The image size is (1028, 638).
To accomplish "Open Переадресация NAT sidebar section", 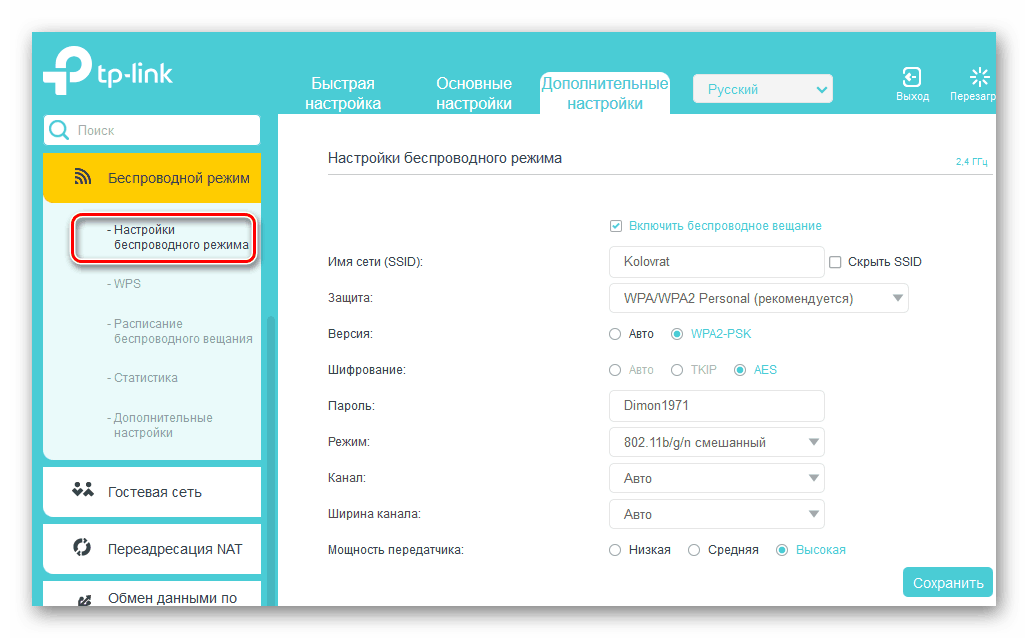I will click(152, 549).
